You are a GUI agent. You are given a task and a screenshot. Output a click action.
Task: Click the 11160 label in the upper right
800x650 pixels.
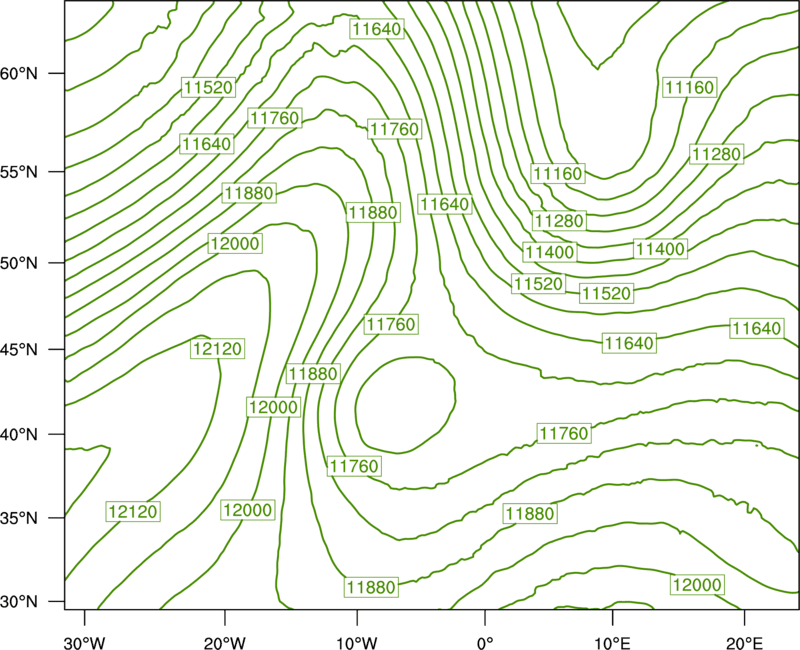coord(690,87)
